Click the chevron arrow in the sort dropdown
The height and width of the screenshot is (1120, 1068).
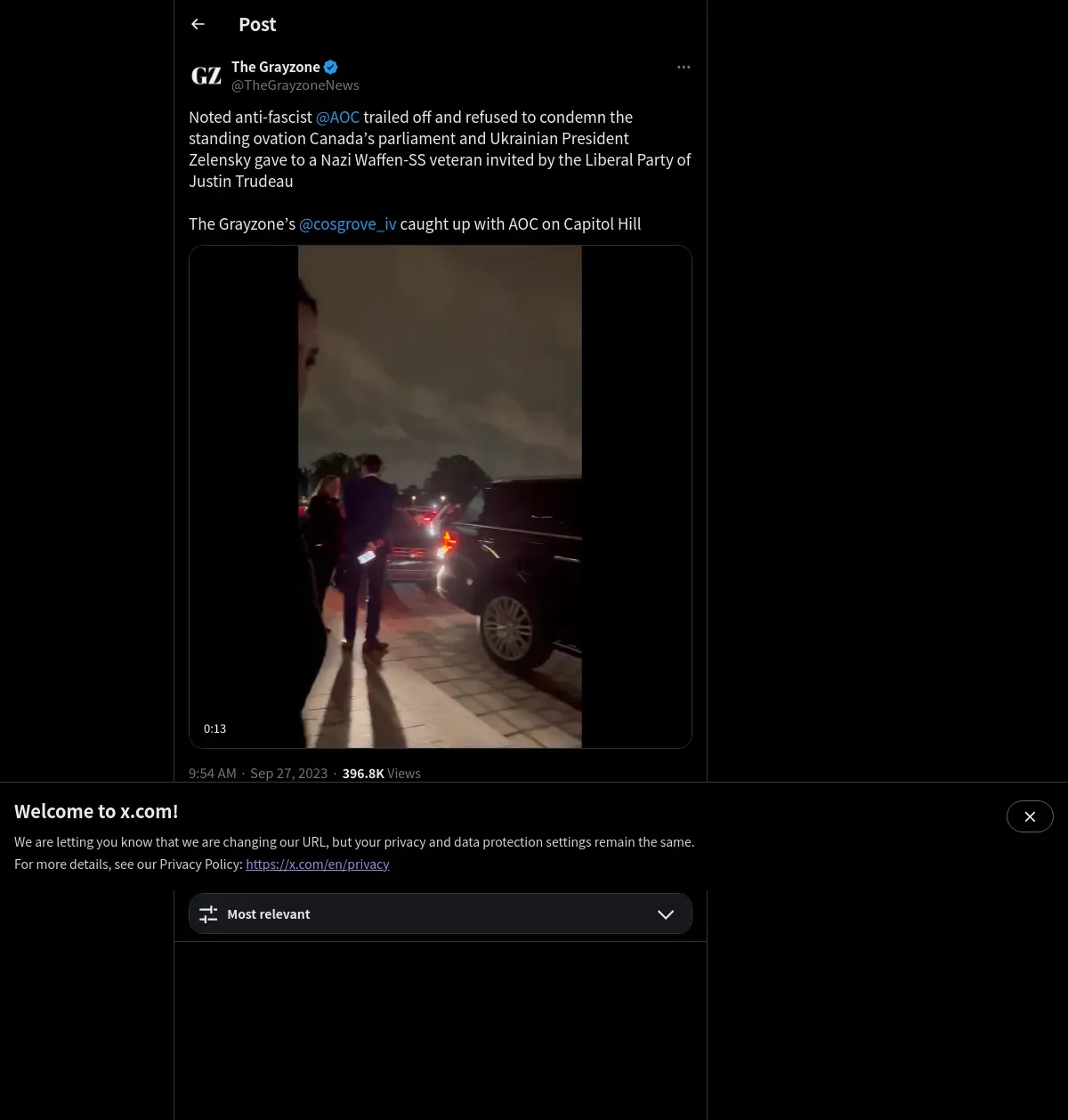click(x=666, y=914)
